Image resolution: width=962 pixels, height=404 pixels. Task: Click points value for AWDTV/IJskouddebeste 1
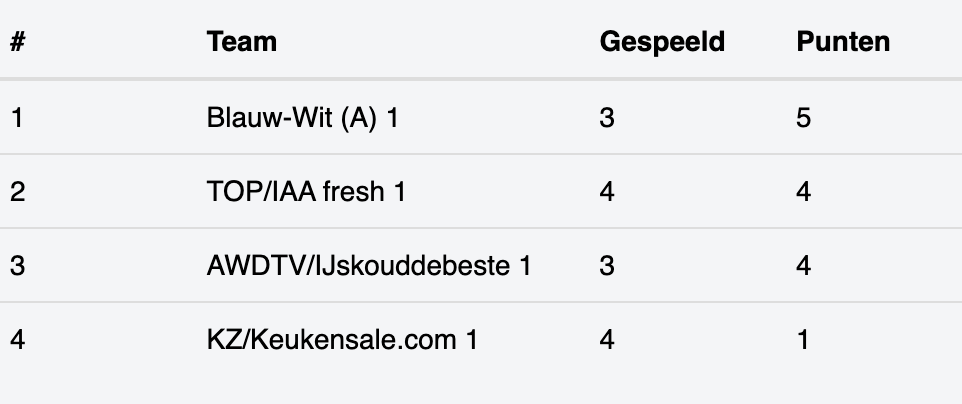pos(803,265)
